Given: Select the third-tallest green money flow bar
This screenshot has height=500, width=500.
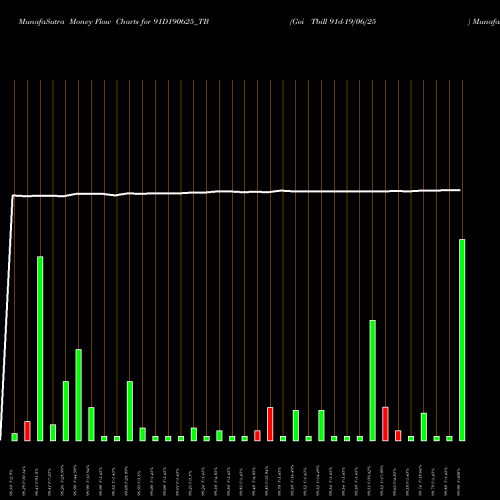Looking at the screenshot, I should click(373, 381).
